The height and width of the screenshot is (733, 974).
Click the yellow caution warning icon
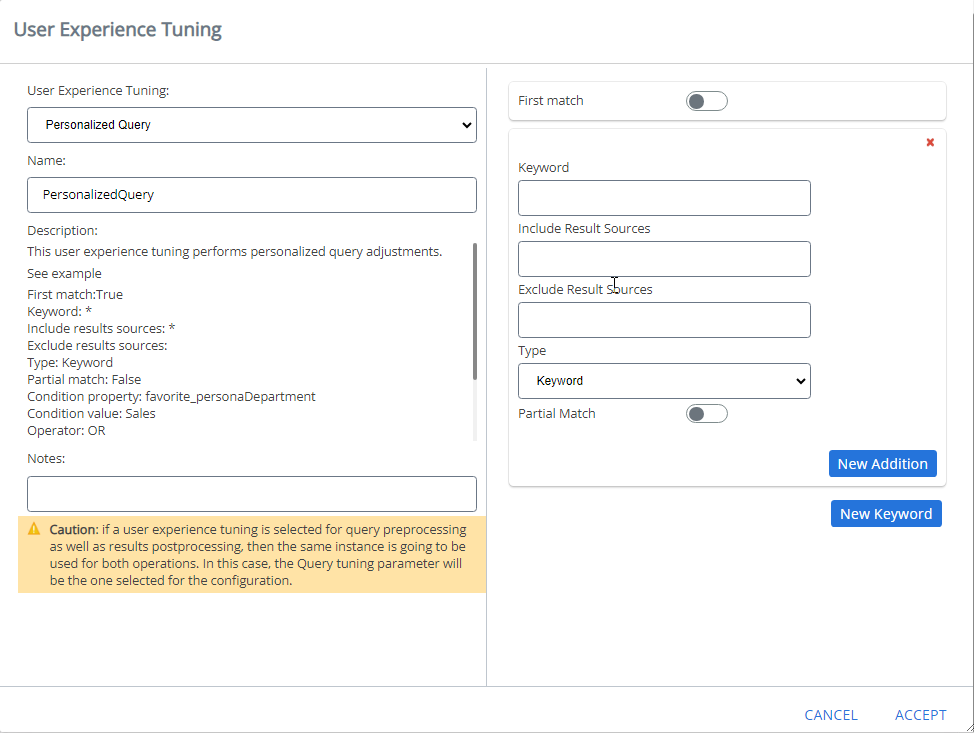(34, 529)
